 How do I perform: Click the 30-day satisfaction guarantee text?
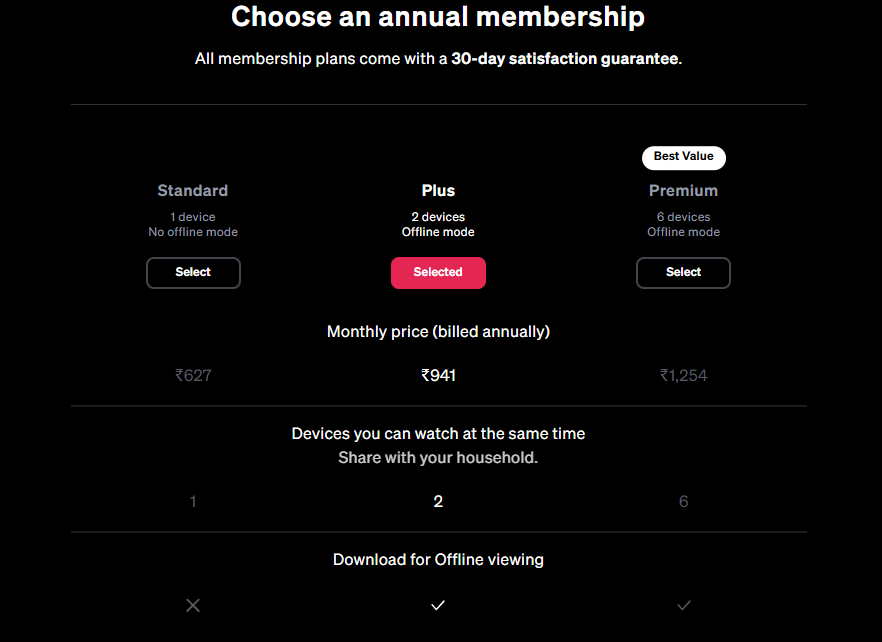pyautogui.click(x=565, y=59)
